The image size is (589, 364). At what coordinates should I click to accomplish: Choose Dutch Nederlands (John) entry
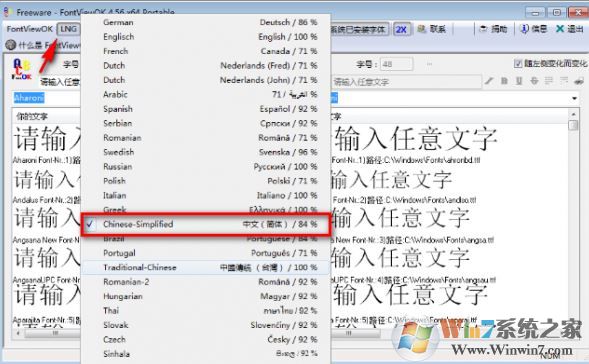coord(206,80)
